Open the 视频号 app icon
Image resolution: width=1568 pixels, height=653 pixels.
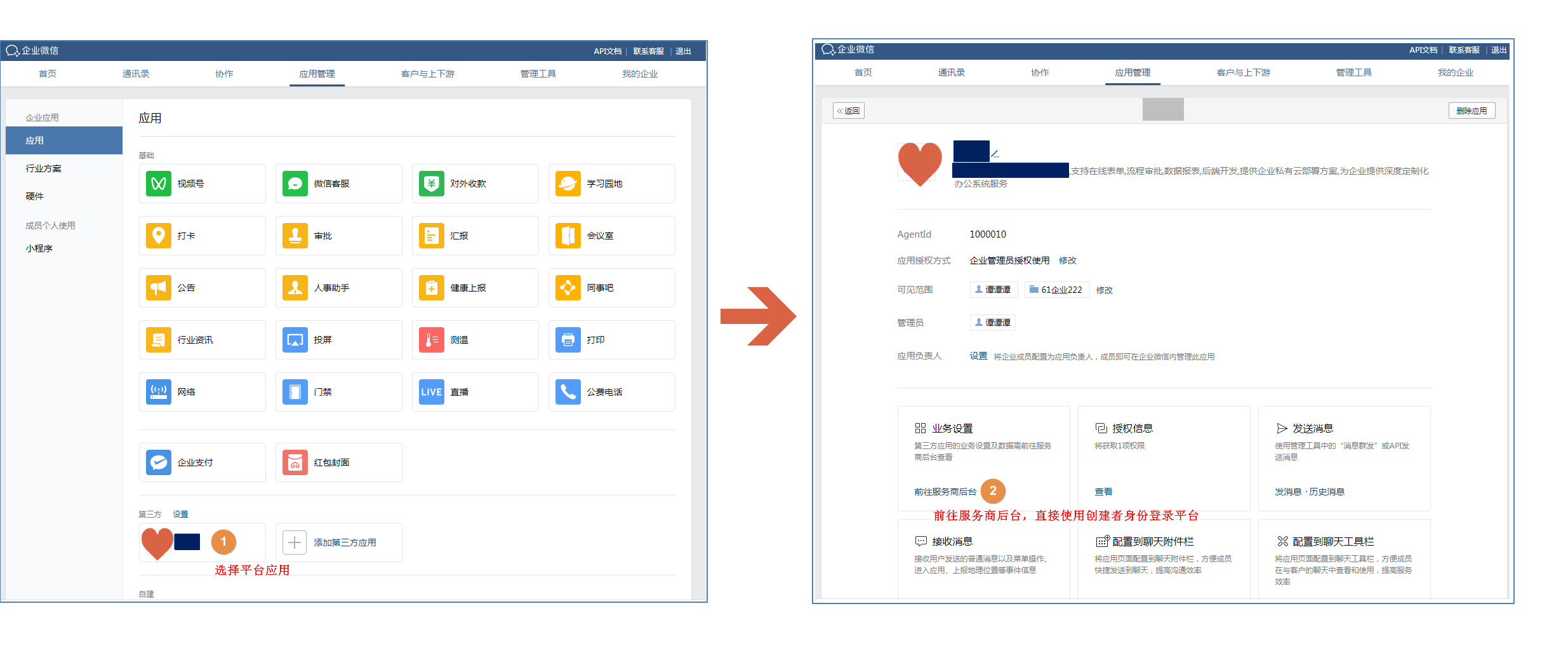point(159,184)
